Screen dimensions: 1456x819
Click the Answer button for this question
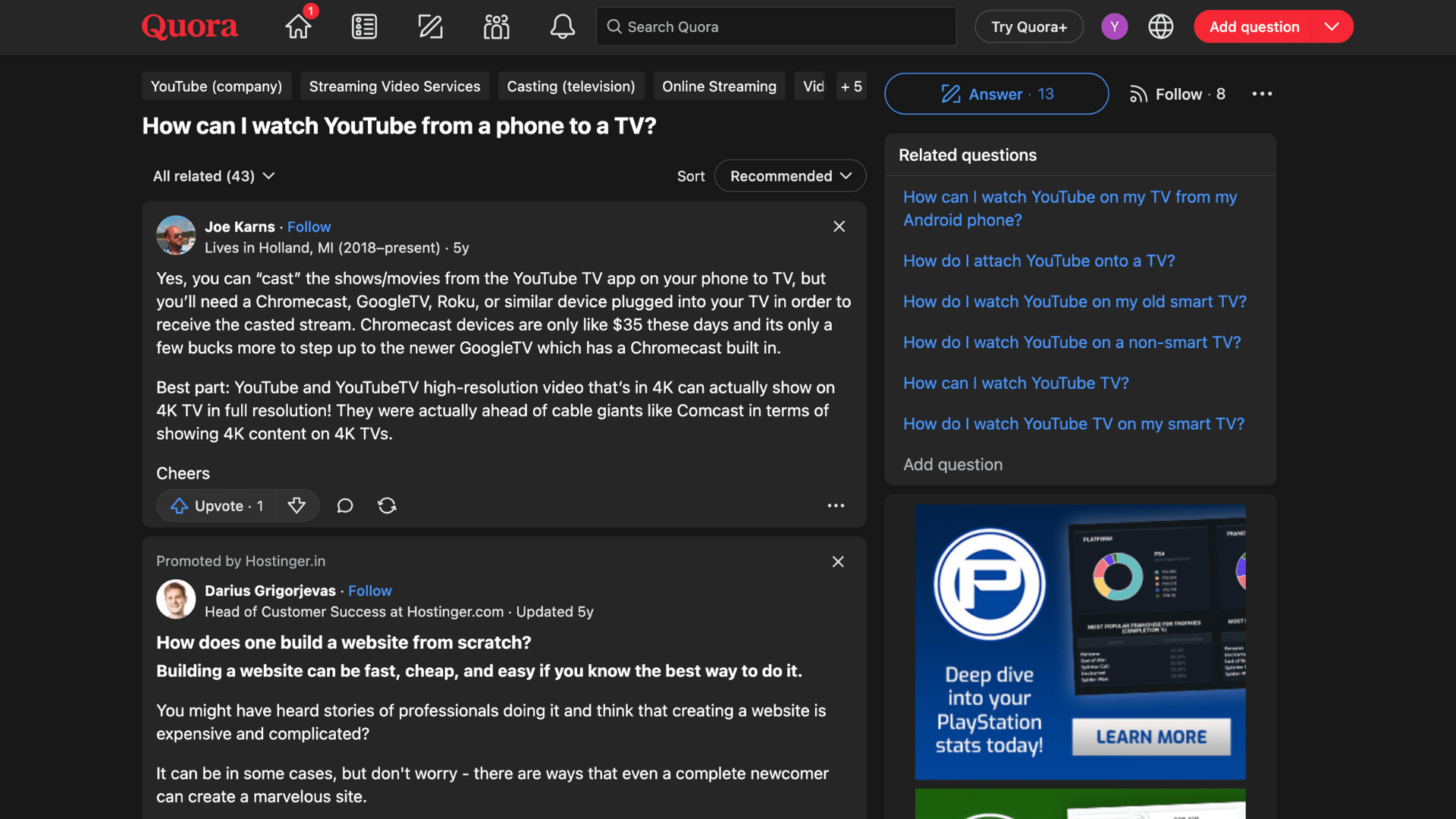996,94
